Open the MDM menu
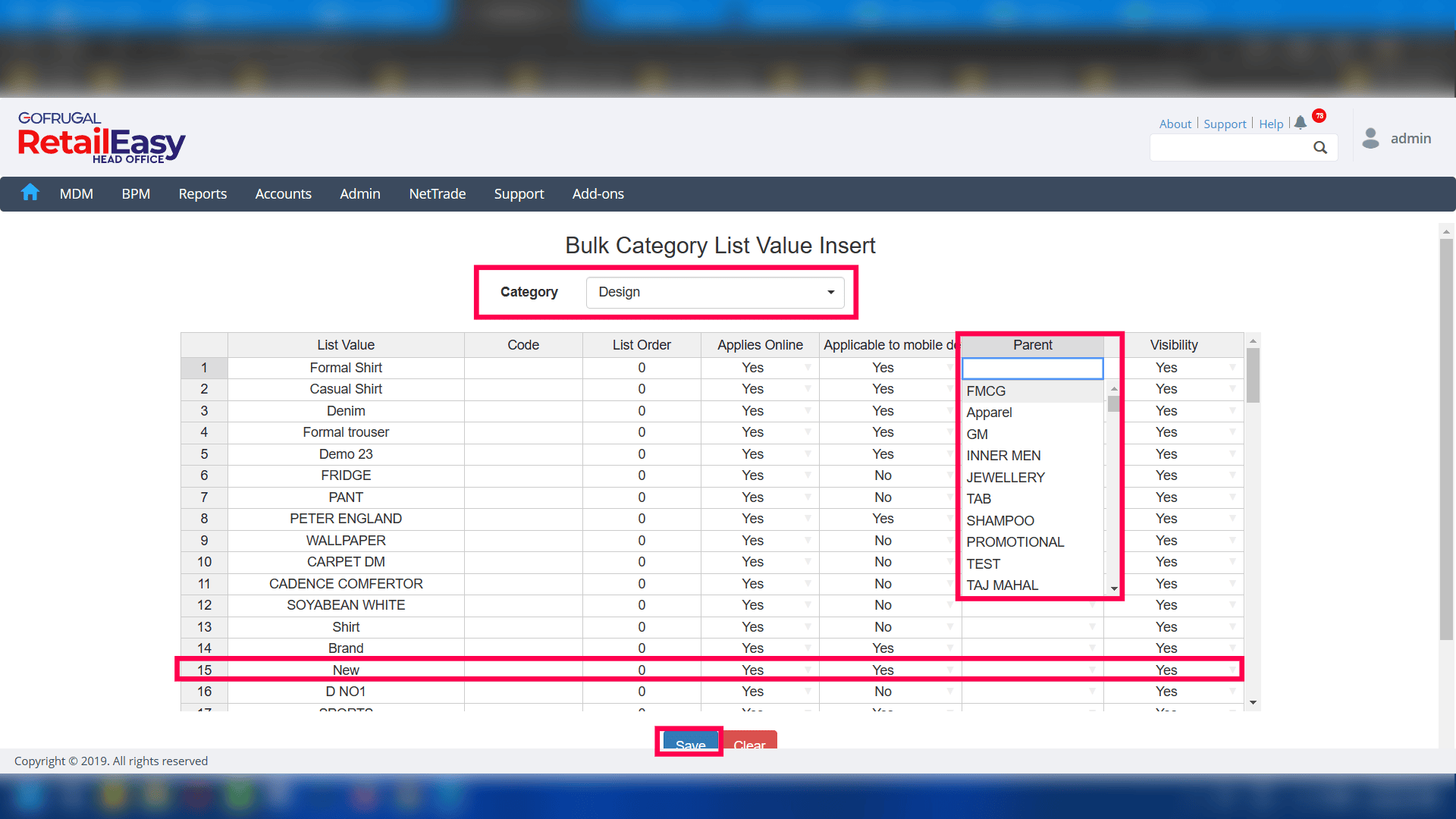The width and height of the screenshot is (1456, 819). [x=77, y=194]
